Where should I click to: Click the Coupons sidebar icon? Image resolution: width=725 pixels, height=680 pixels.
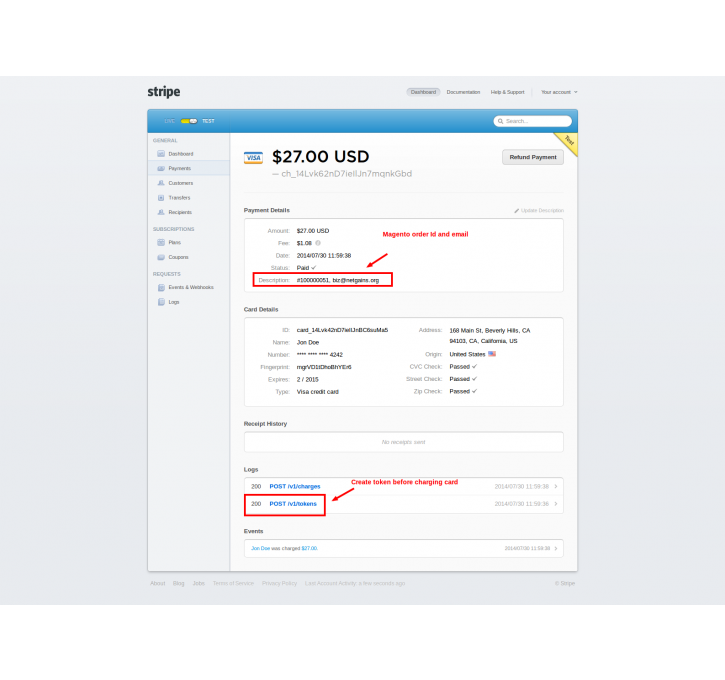click(x=161, y=257)
